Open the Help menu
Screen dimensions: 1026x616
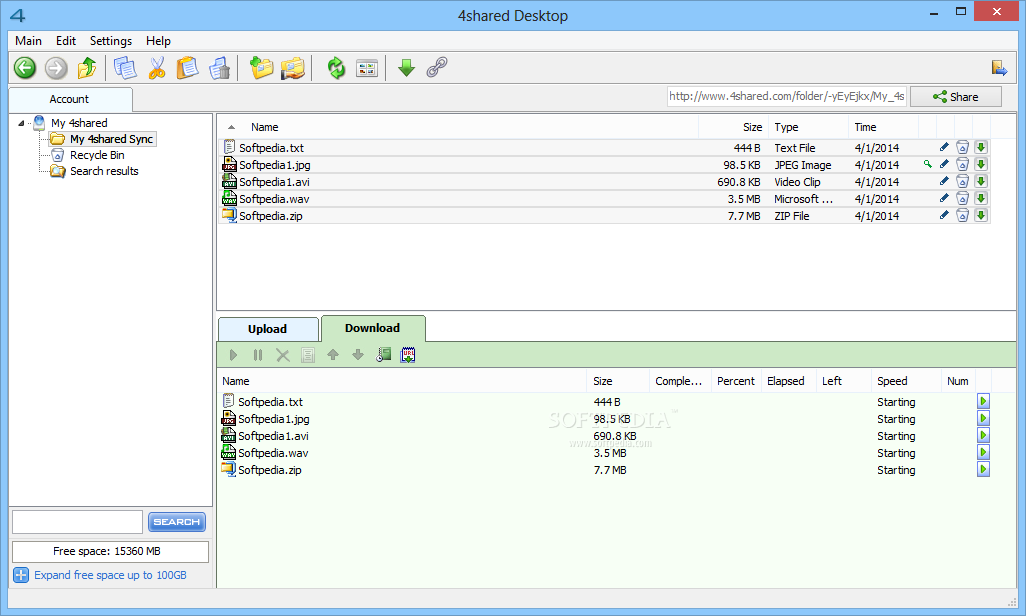click(x=158, y=41)
